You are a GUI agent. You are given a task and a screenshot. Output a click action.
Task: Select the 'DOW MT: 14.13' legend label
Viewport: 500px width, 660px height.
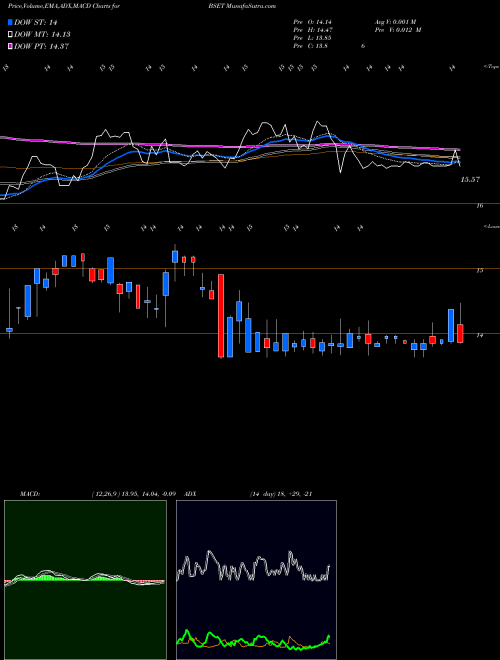[42, 35]
